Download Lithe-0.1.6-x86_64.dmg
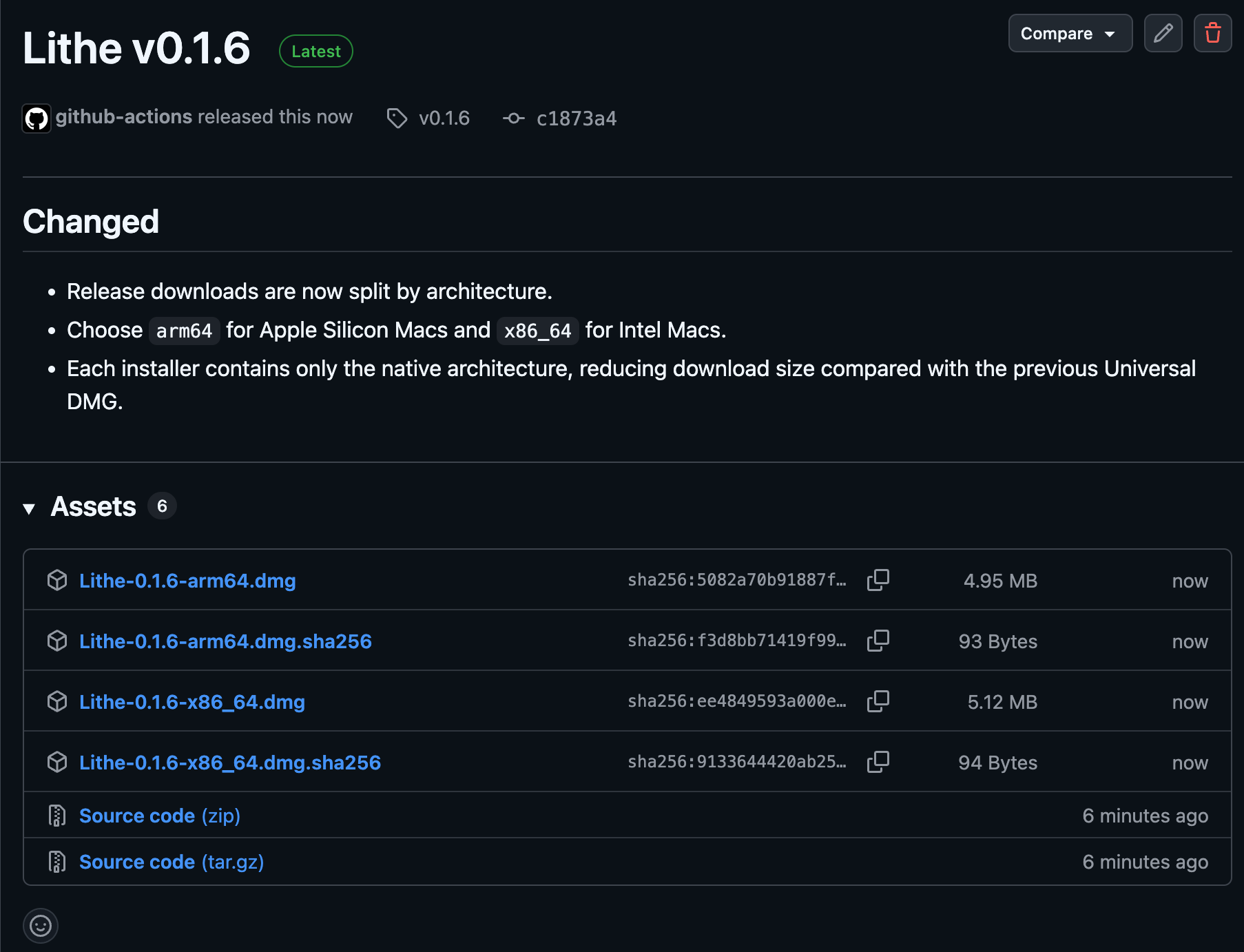The height and width of the screenshot is (952, 1244). (x=192, y=702)
